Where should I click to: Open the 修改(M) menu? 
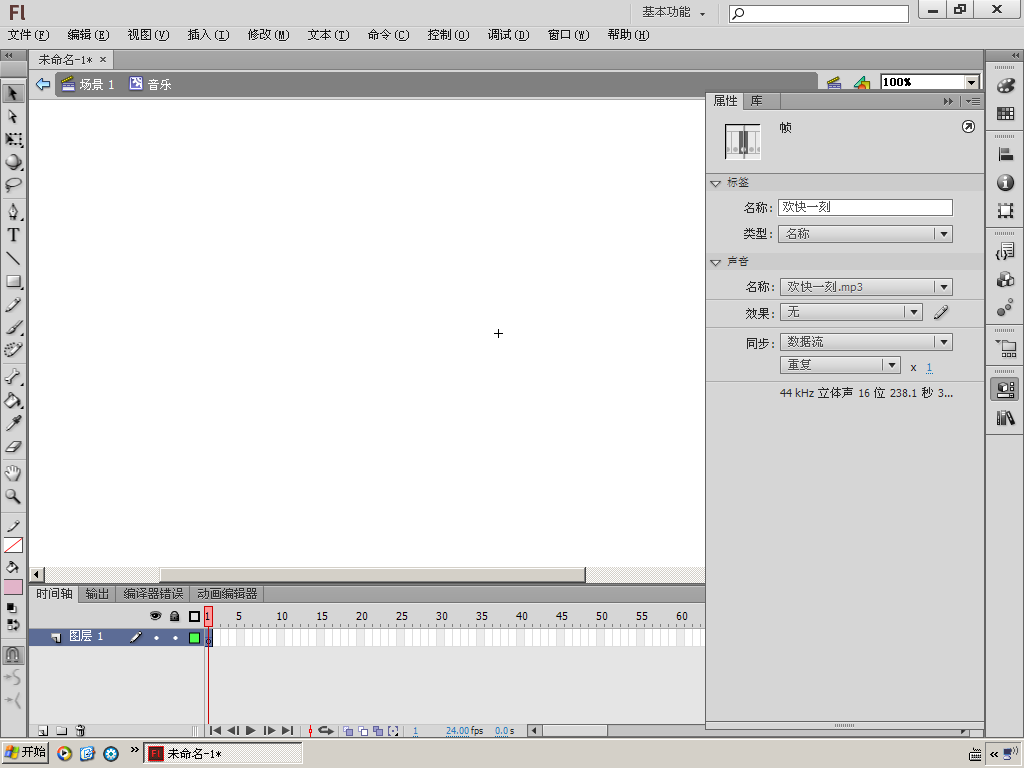pyautogui.click(x=268, y=35)
